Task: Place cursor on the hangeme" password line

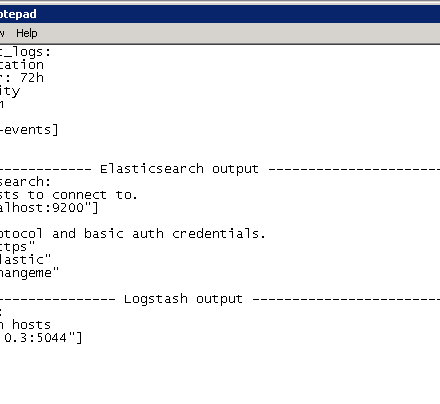Action: [29, 273]
